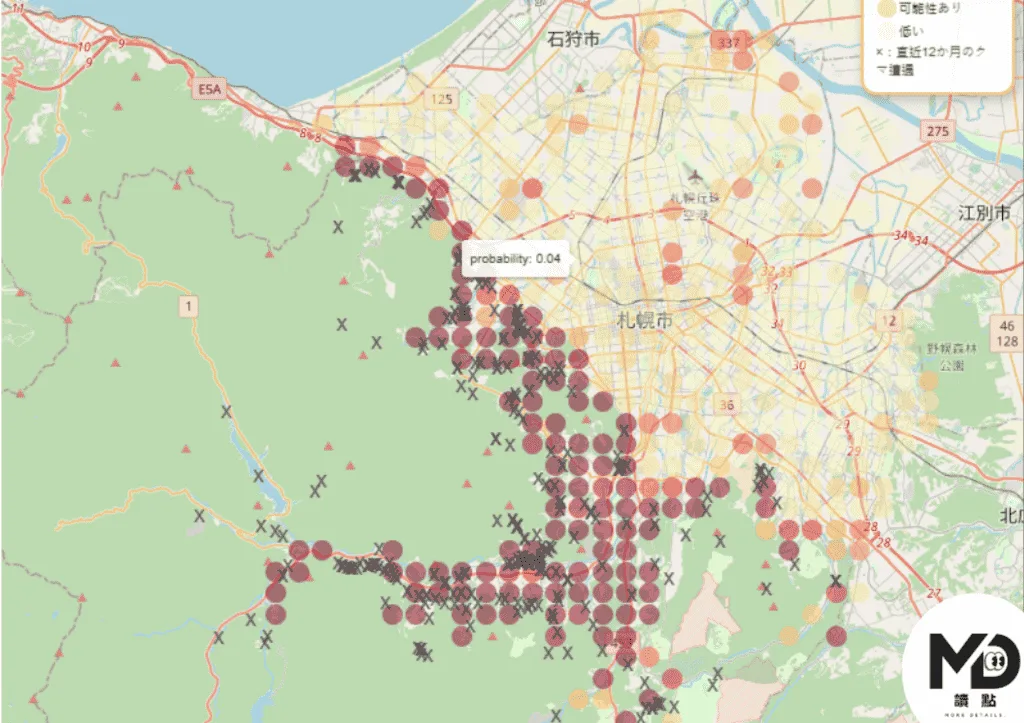Click the route 275 road shield
The width and height of the screenshot is (1024, 723).
pyautogui.click(x=937, y=132)
